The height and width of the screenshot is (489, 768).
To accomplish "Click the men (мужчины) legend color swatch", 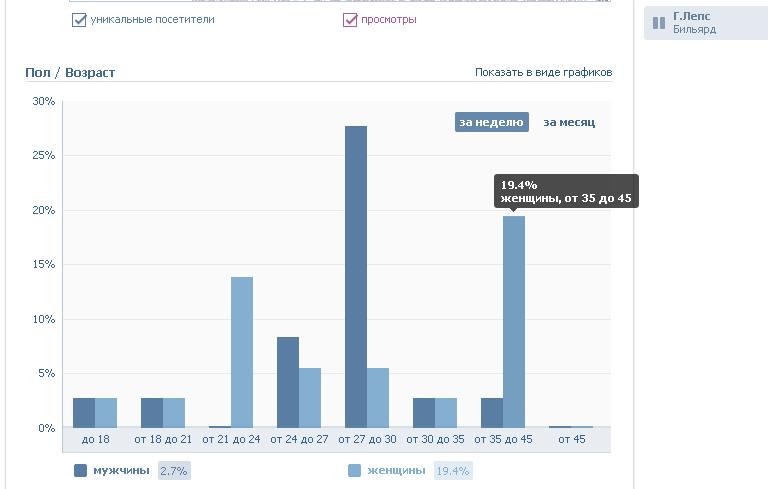I will click(80, 470).
